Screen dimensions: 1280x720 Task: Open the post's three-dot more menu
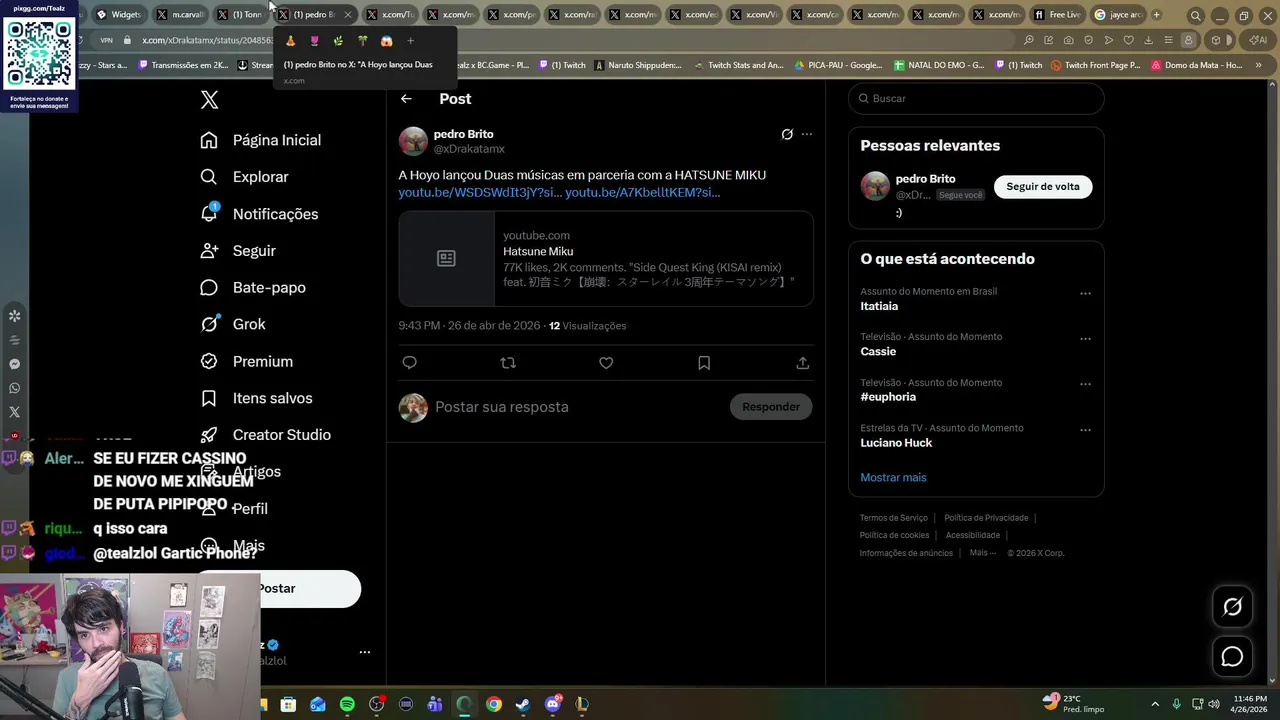click(x=807, y=134)
